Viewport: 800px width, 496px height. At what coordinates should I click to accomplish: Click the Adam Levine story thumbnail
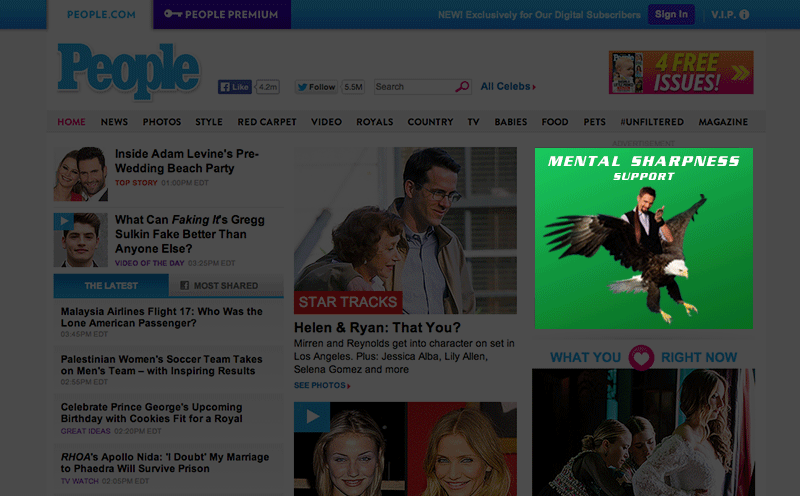click(x=81, y=174)
